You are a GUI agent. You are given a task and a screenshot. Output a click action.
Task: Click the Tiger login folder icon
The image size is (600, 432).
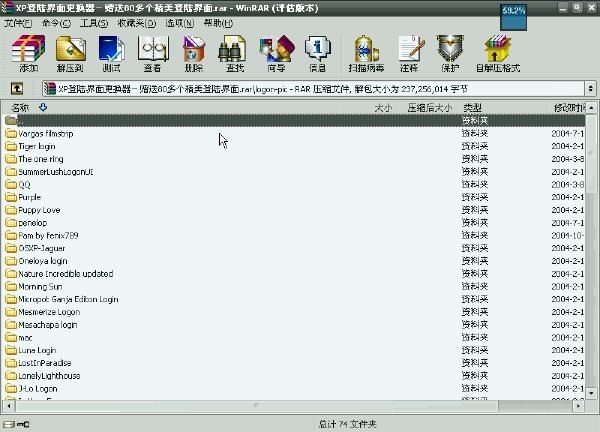click(11, 146)
